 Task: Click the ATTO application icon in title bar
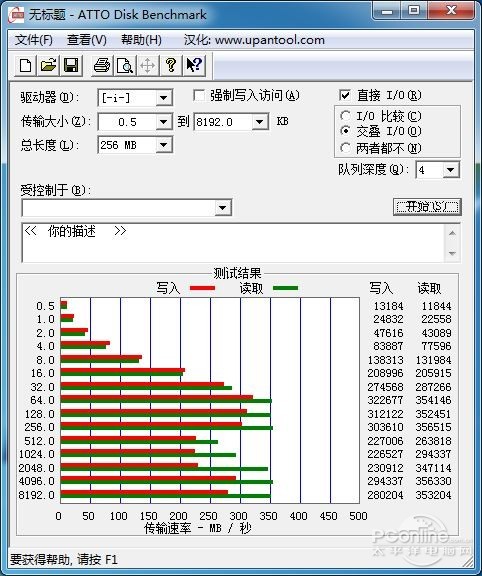pos(16,15)
